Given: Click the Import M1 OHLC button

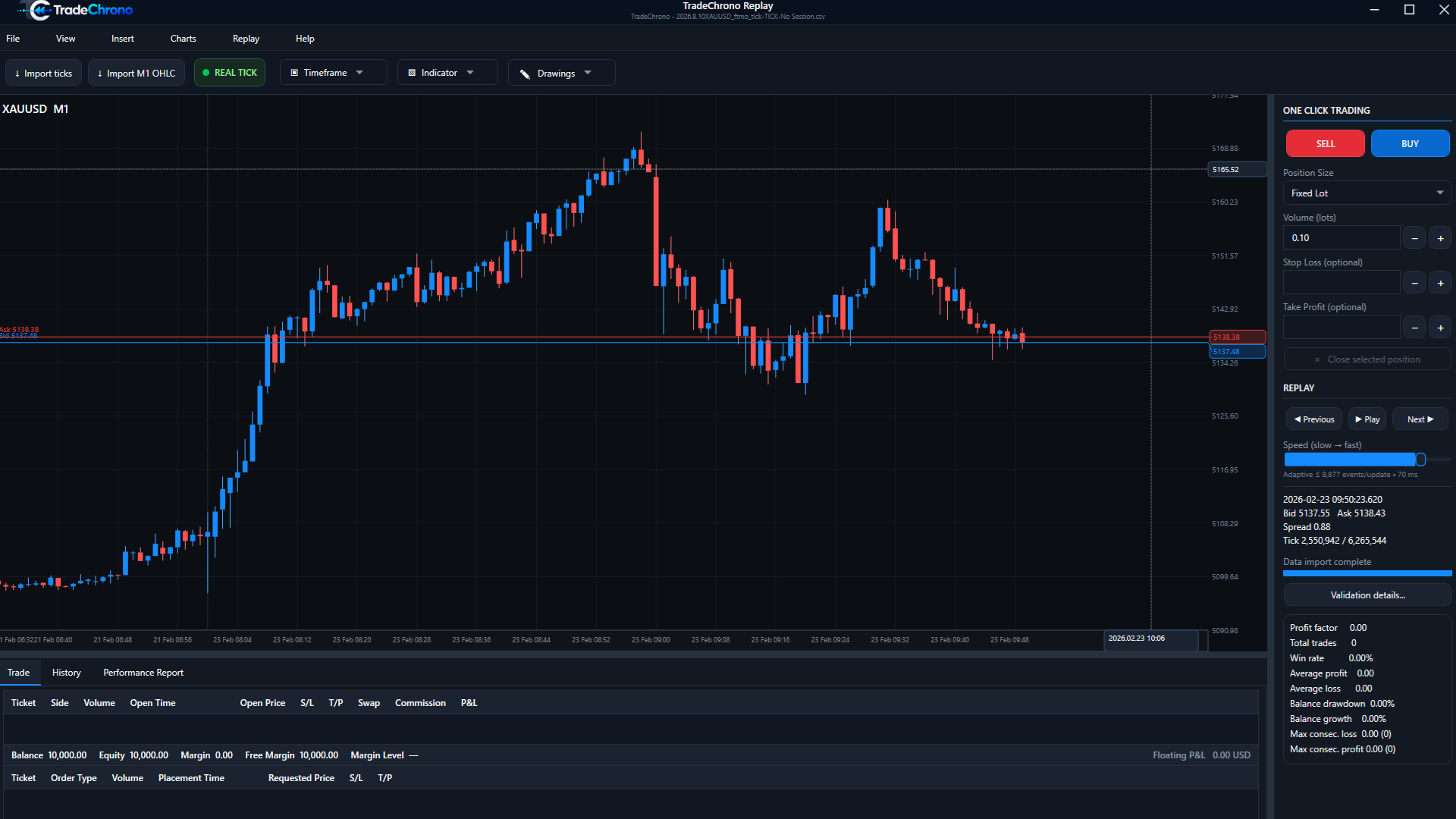Looking at the screenshot, I should click(x=136, y=73).
